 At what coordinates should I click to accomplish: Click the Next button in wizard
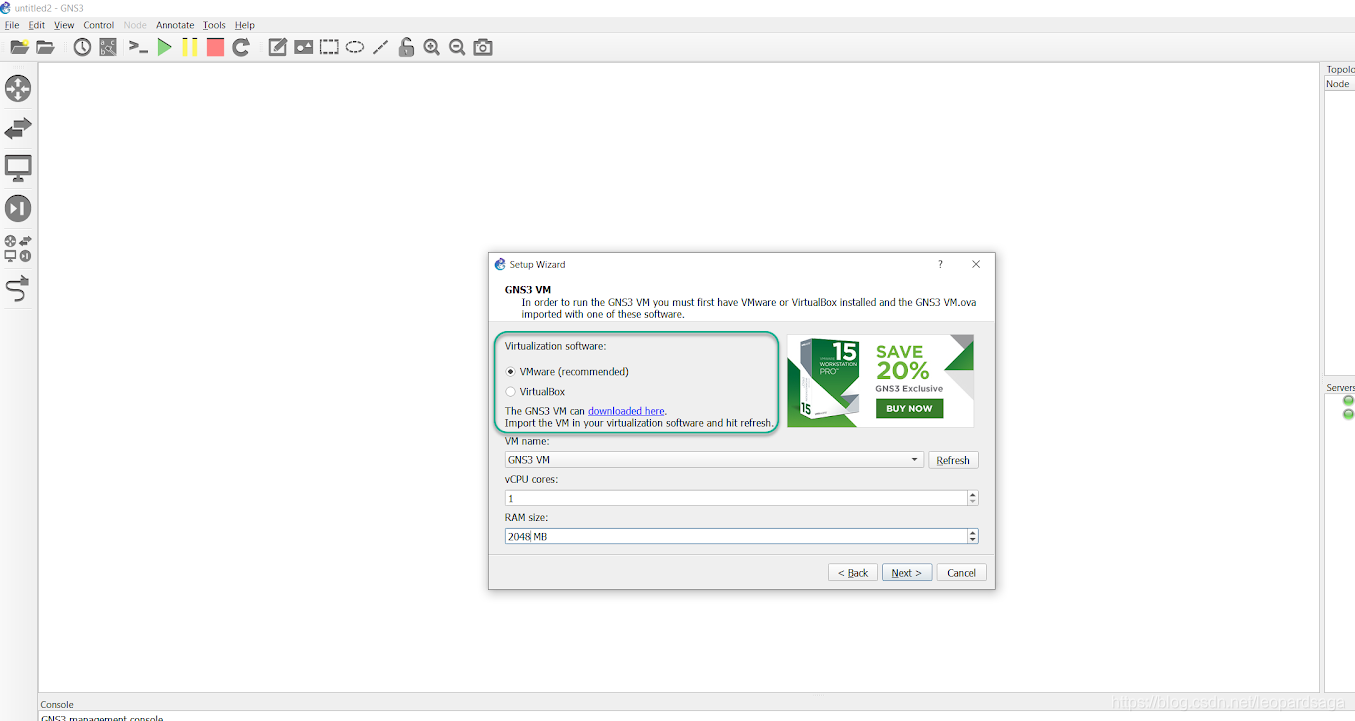(907, 573)
